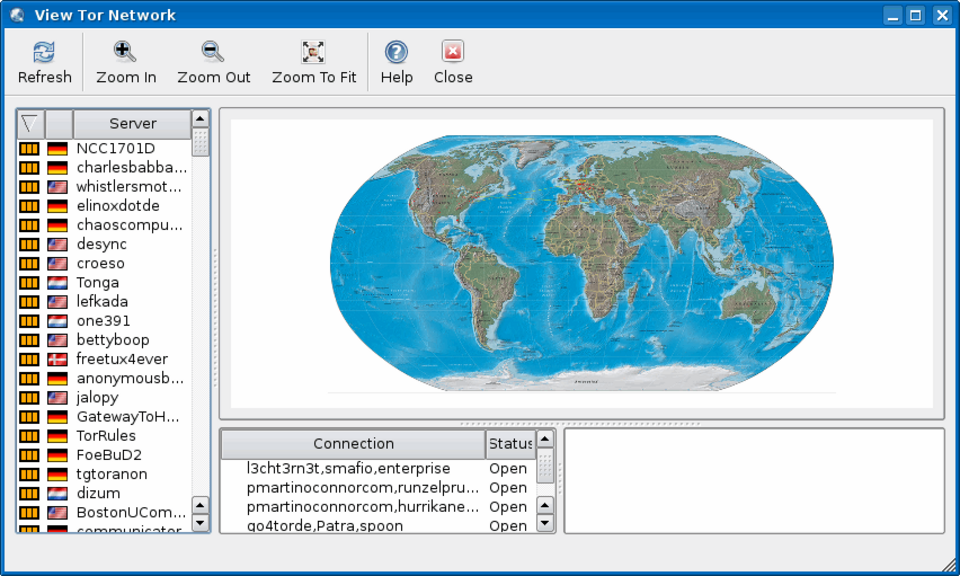The image size is (960, 576).
Task: Click the status icon for lefkada
Action: (29, 302)
